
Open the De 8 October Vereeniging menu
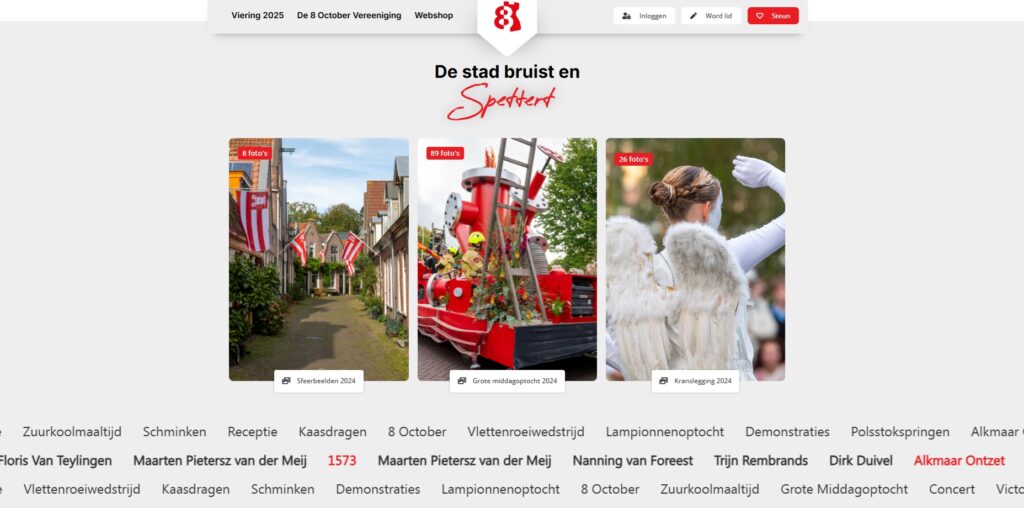tap(349, 16)
